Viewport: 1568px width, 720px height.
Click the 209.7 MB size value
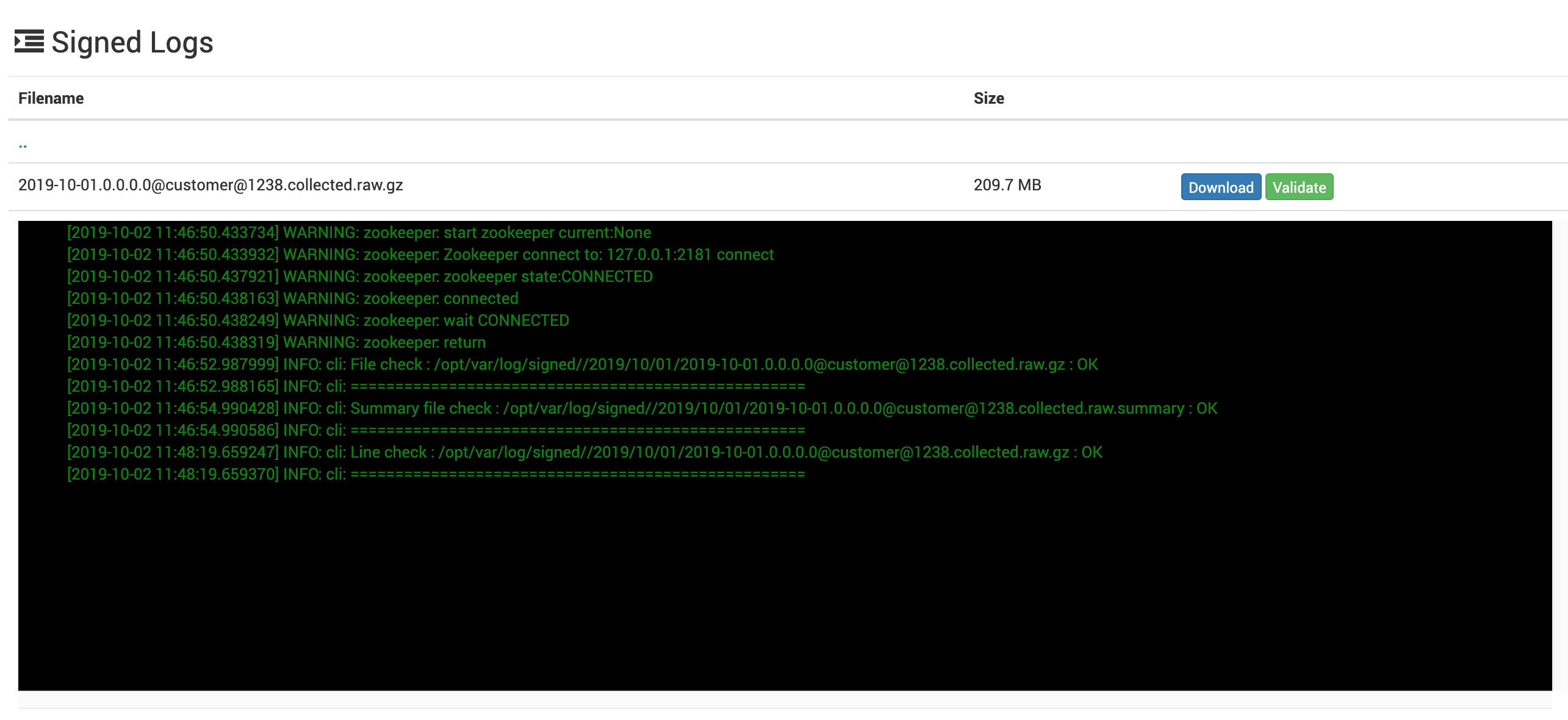point(1007,185)
